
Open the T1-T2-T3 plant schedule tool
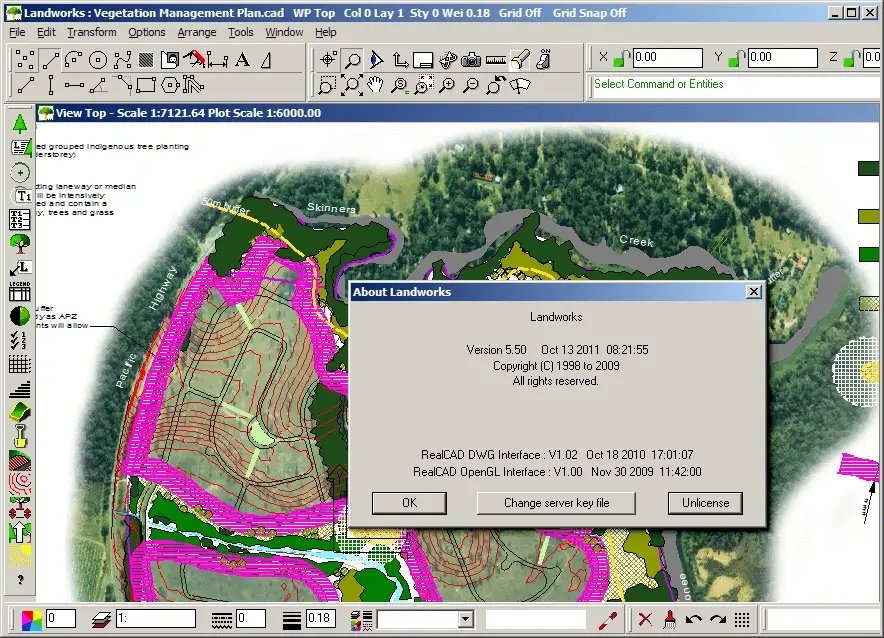pyautogui.click(x=20, y=220)
